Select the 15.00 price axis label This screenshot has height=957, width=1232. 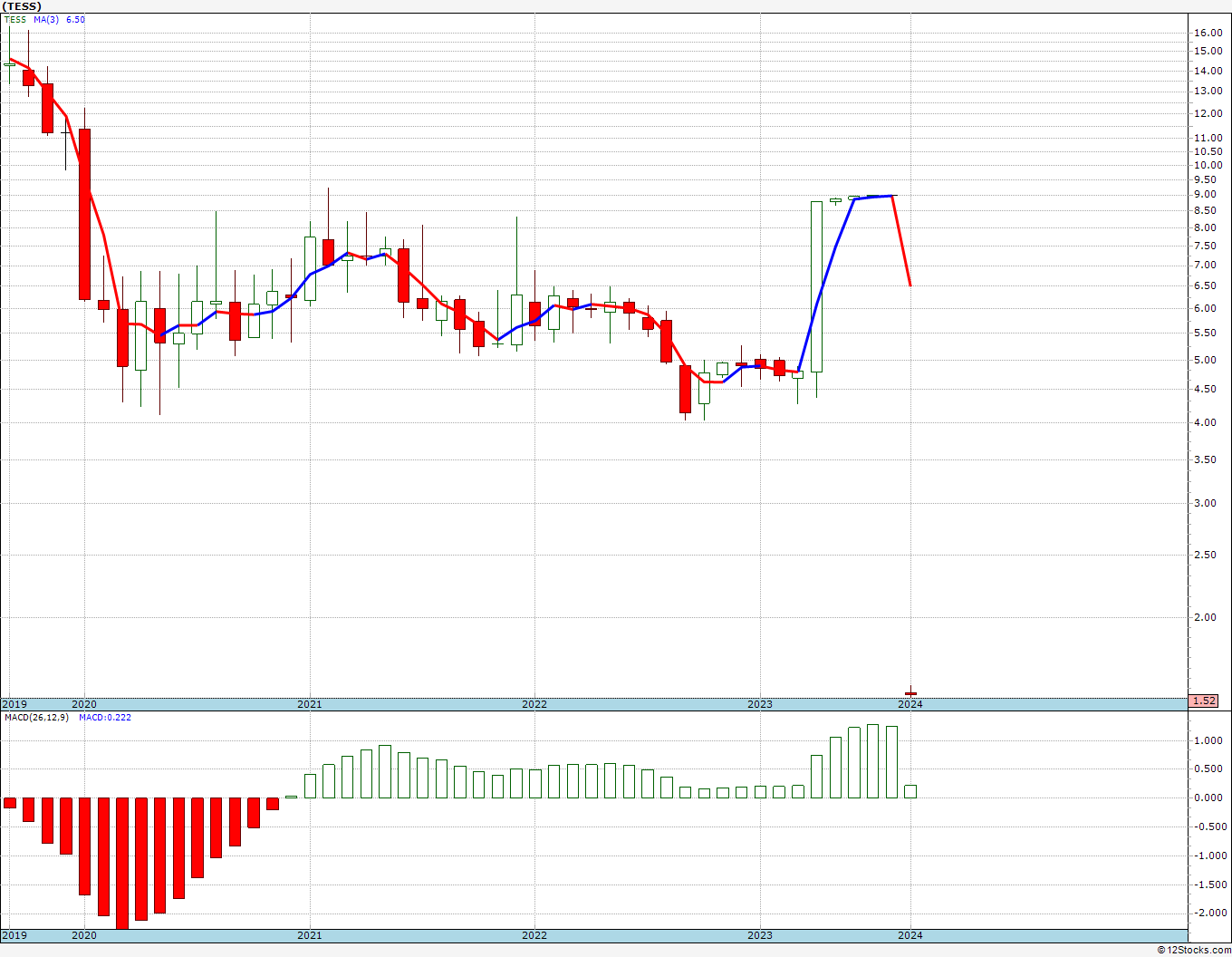[1208, 52]
